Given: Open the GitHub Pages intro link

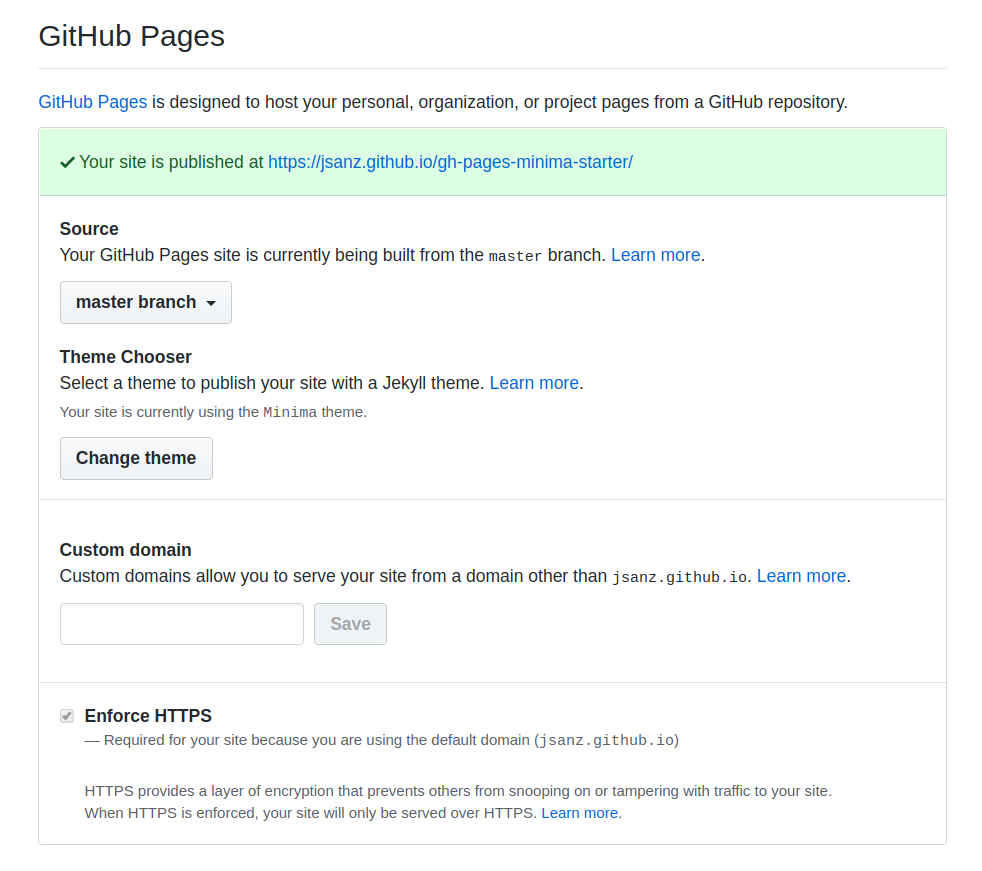Looking at the screenshot, I should [x=93, y=102].
